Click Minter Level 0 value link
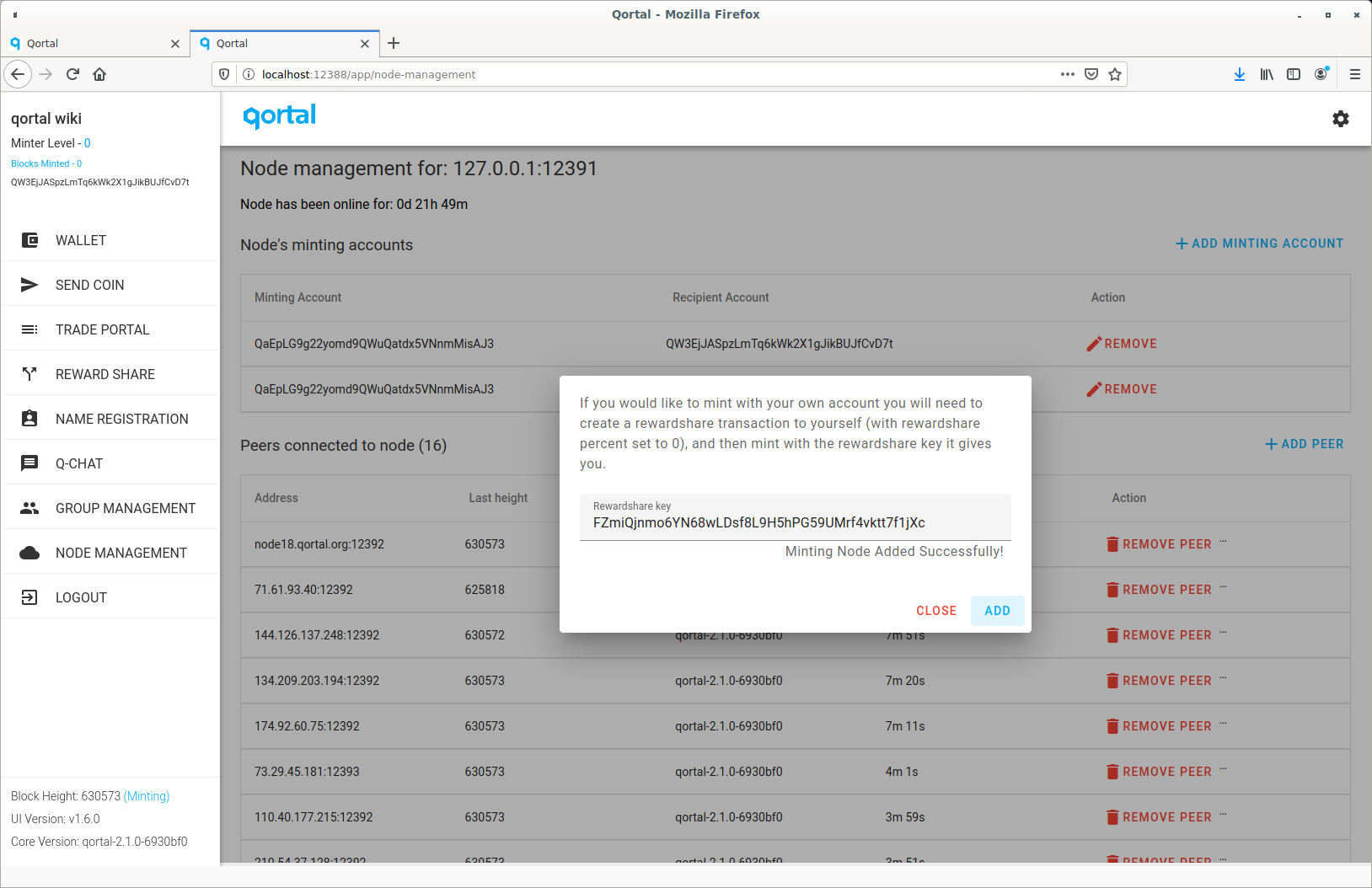Image resolution: width=1372 pixels, height=888 pixels. (x=88, y=143)
